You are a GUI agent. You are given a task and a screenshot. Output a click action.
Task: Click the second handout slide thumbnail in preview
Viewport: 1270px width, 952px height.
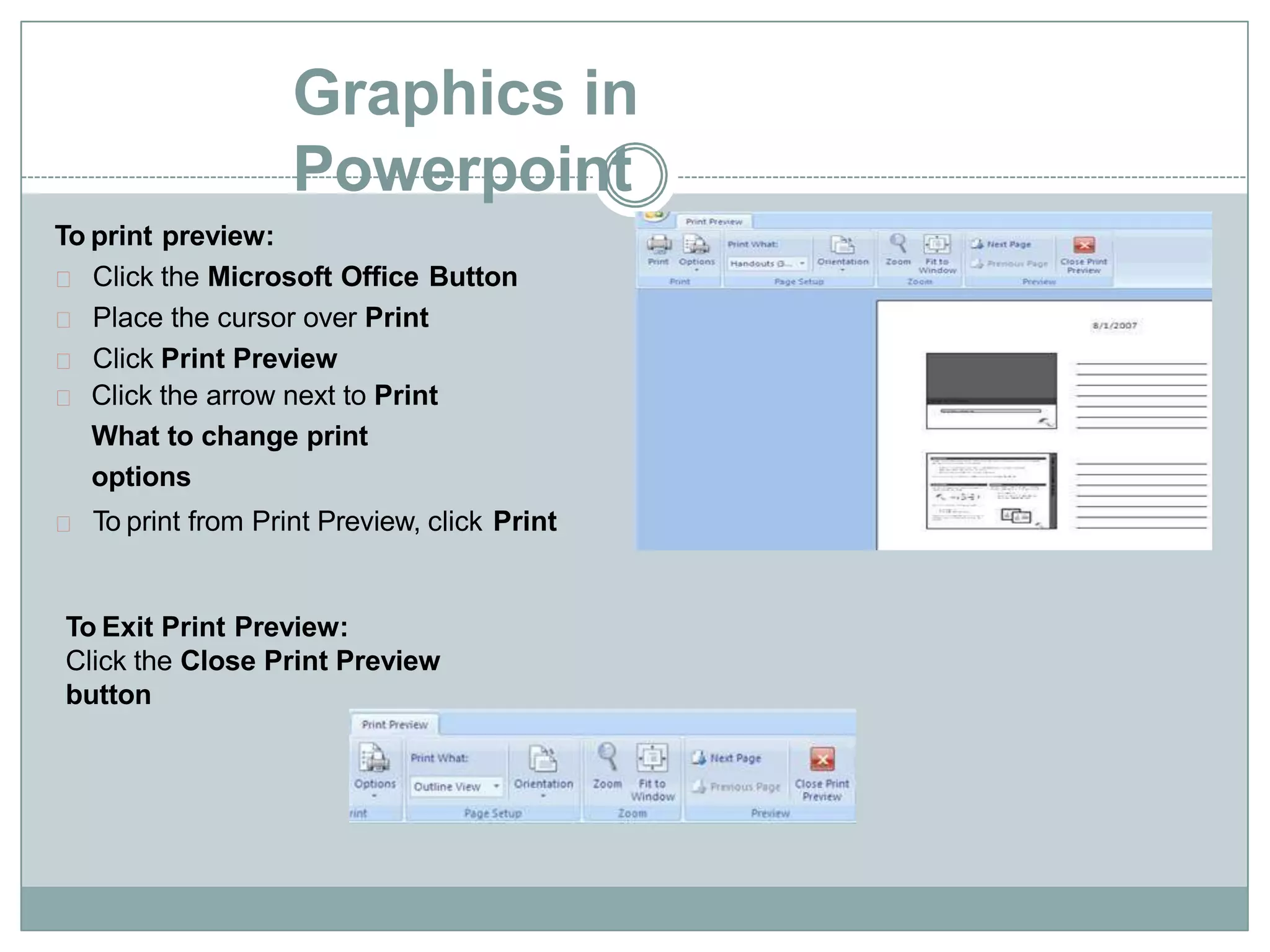(991, 491)
